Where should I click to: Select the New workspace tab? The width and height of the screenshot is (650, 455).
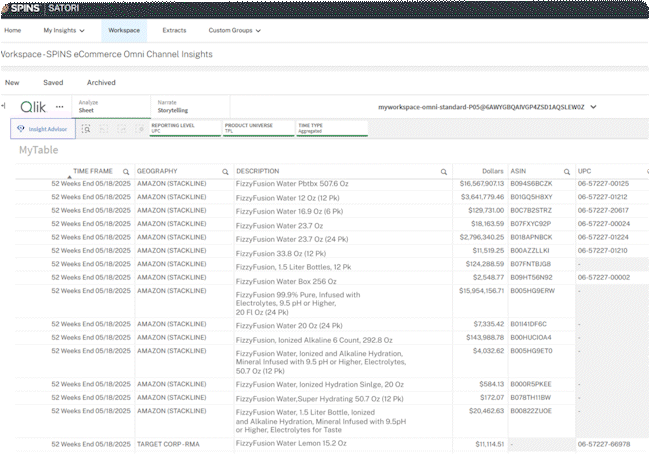pyautogui.click(x=12, y=82)
